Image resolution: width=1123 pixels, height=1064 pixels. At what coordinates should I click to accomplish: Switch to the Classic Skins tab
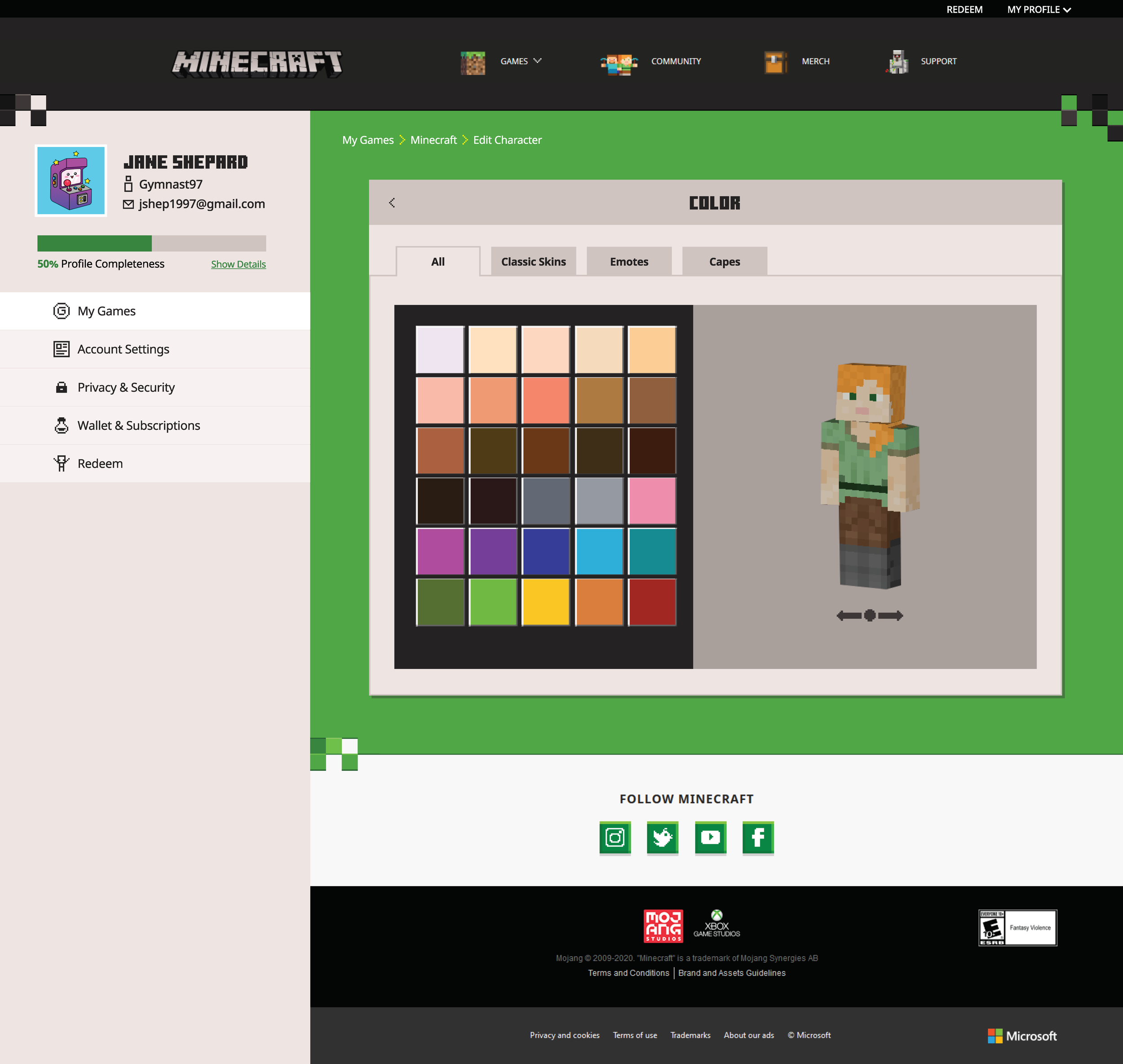tap(533, 261)
